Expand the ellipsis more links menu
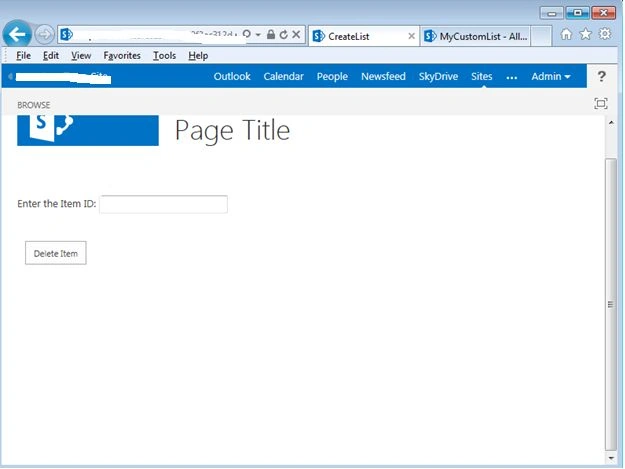Viewport: 625px width, 469px height. click(511, 77)
